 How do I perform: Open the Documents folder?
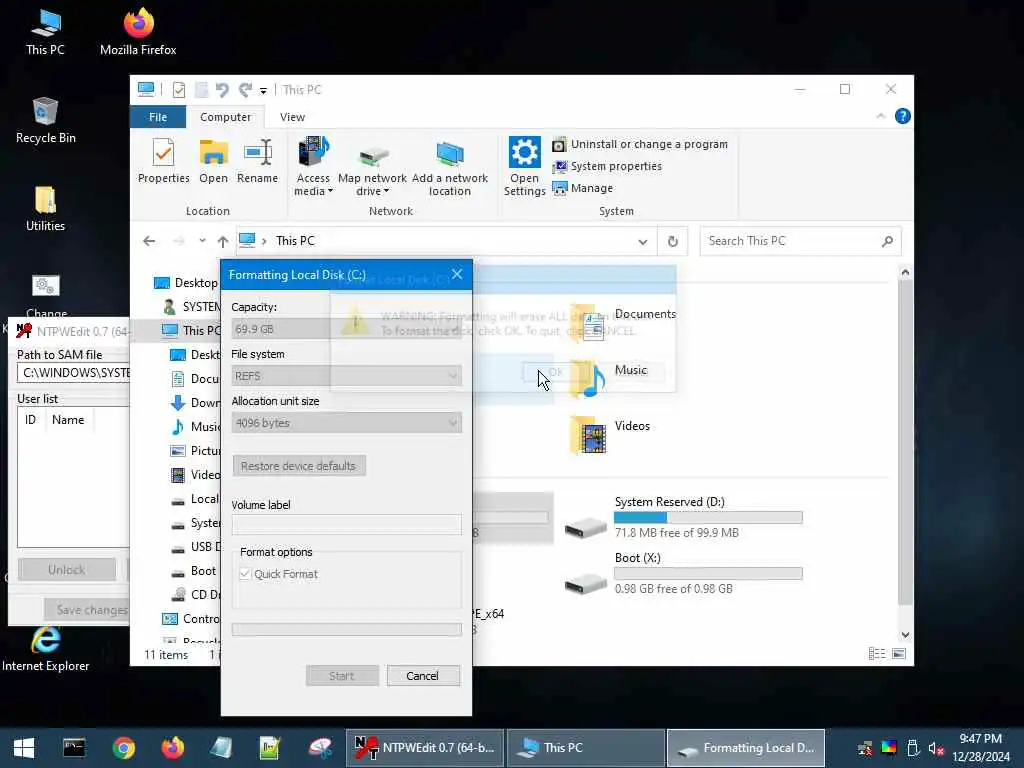[x=623, y=323]
